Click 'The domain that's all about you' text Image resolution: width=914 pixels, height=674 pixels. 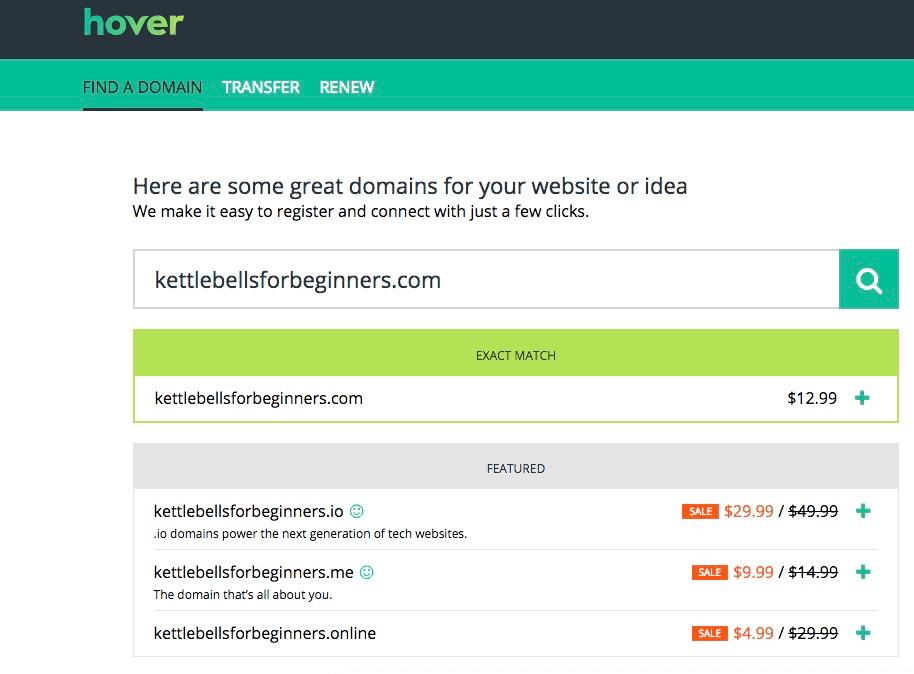(x=242, y=595)
